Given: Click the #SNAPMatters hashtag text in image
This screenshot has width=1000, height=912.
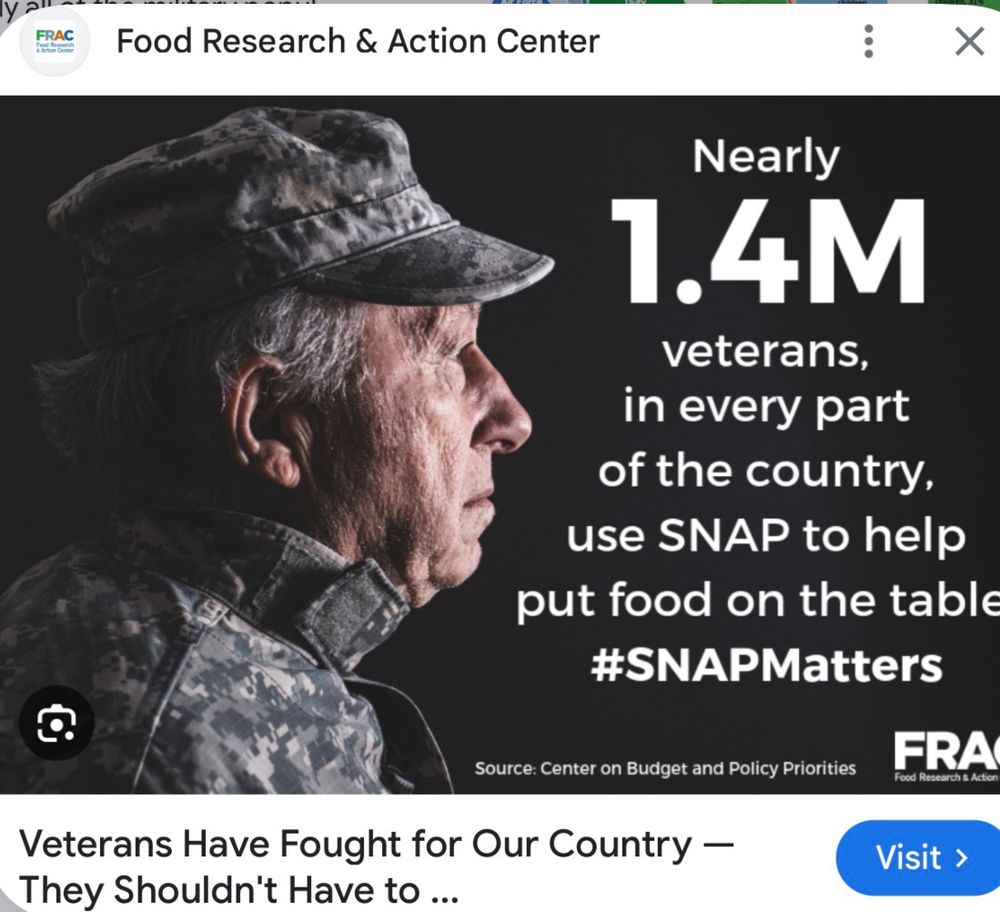Looking at the screenshot, I should [x=766, y=665].
